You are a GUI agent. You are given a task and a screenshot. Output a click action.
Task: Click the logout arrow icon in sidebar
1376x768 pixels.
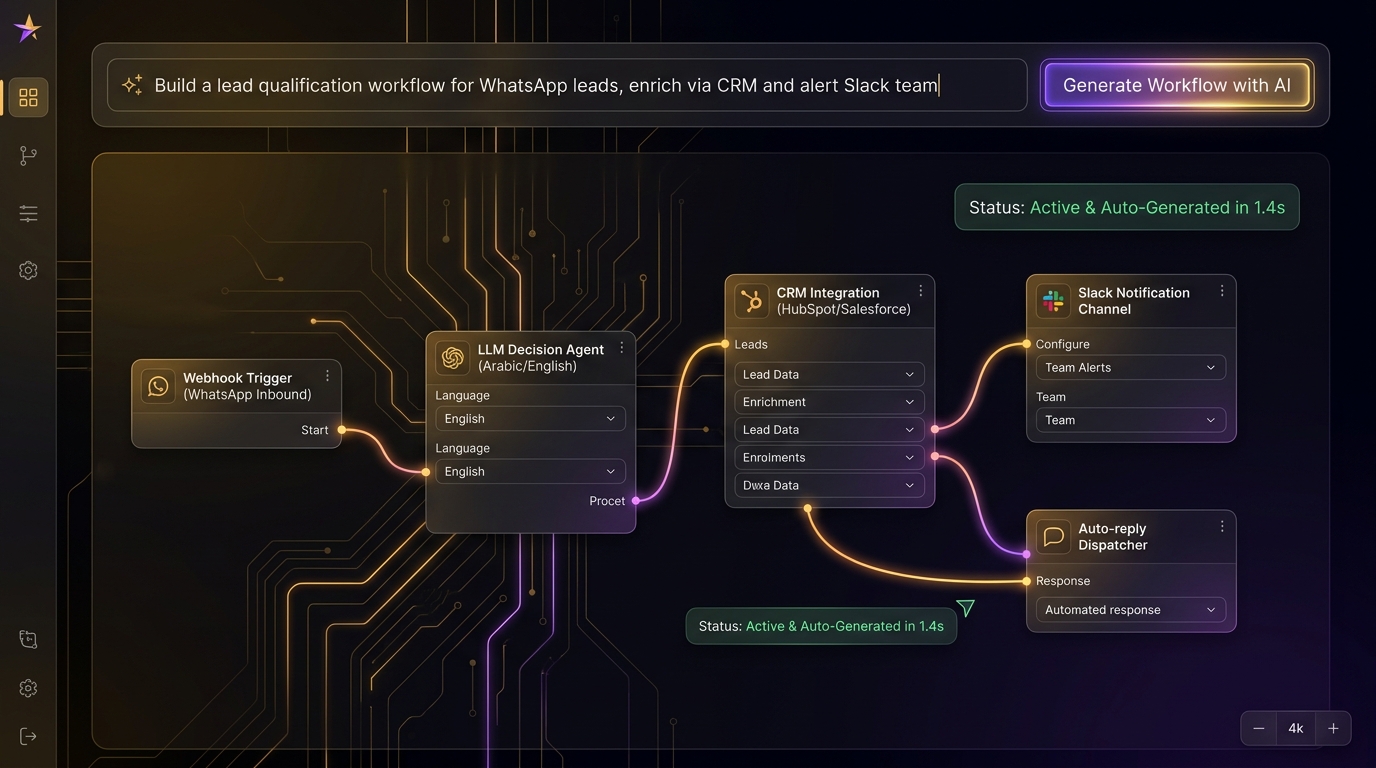(x=28, y=736)
